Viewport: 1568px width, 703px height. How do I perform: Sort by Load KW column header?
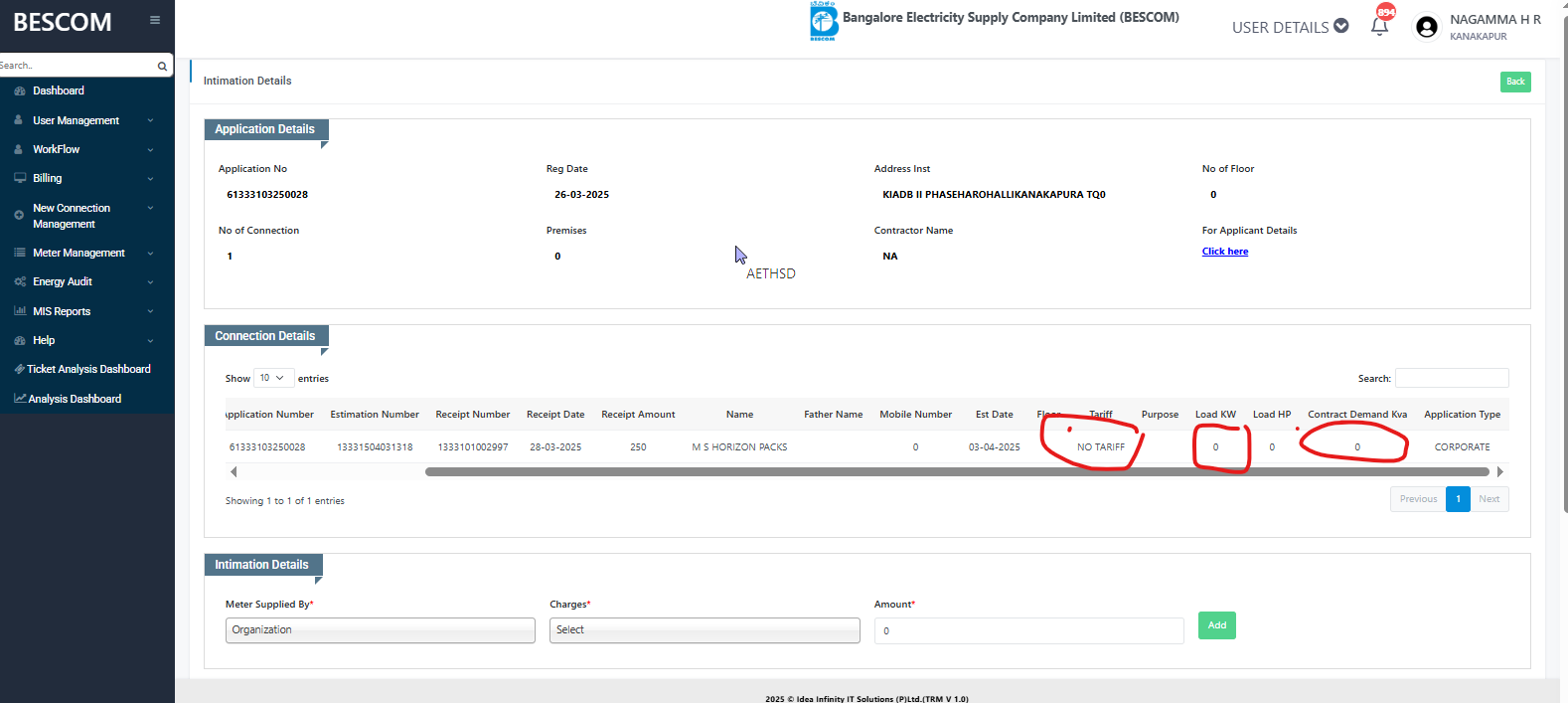coord(1215,415)
